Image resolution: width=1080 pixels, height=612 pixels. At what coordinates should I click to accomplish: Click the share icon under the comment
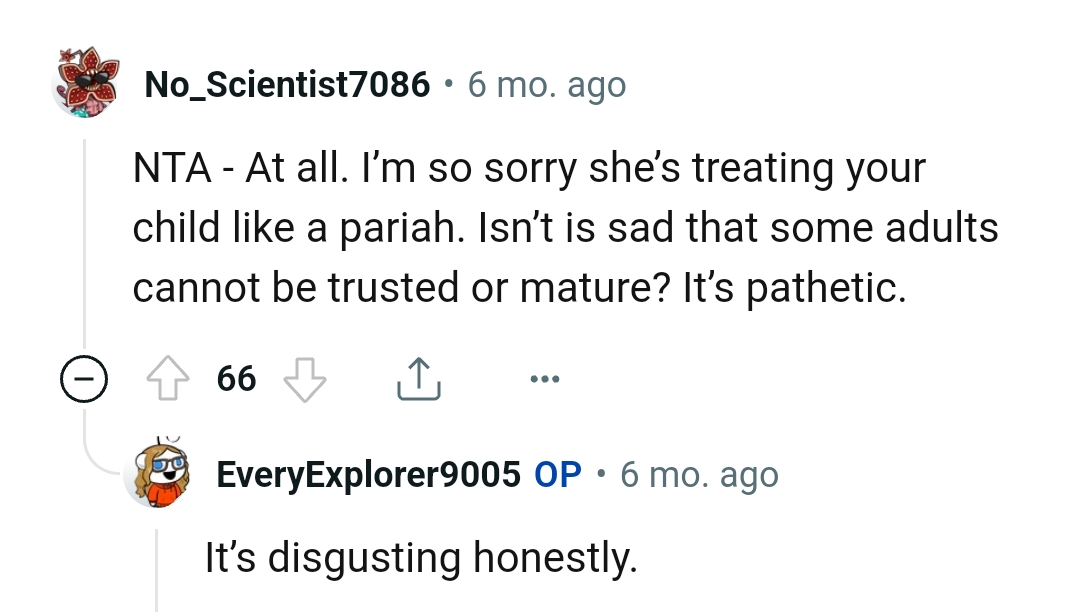click(x=419, y=378)
